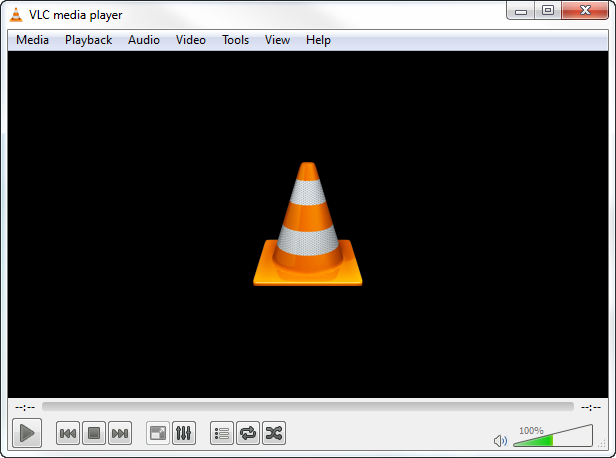Toggle the playlist view
616x458 pixels.
tap(222, 433)
